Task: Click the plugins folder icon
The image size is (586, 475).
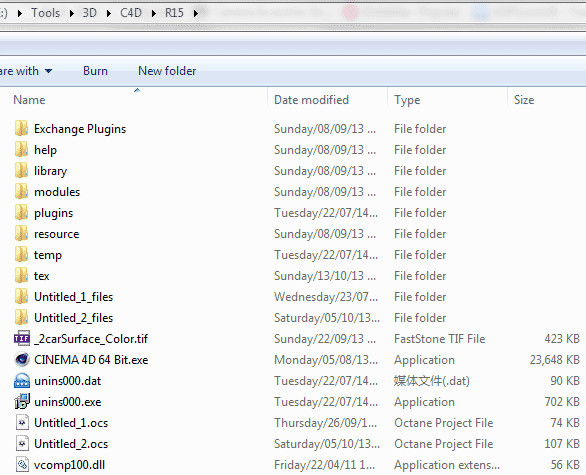Action: [21, 213]
